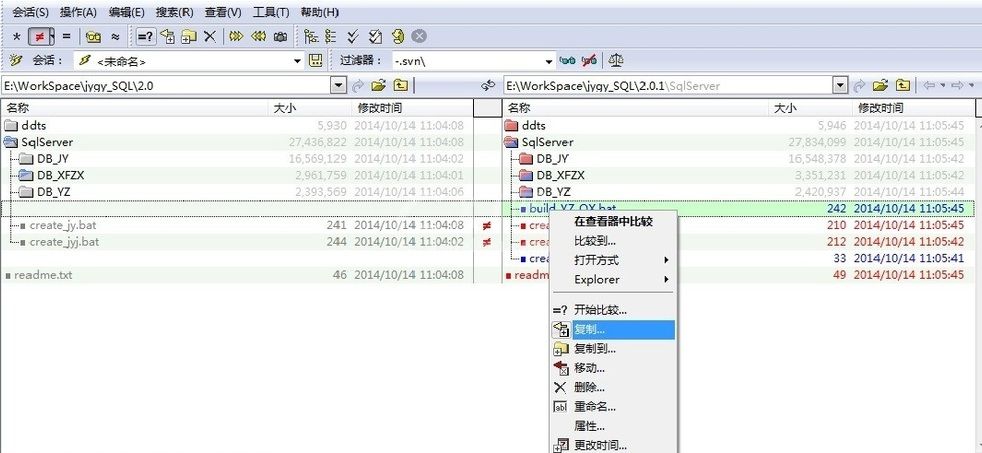Click the gray stop circle icon
The image size is (982, 453).
pos(419,36)
